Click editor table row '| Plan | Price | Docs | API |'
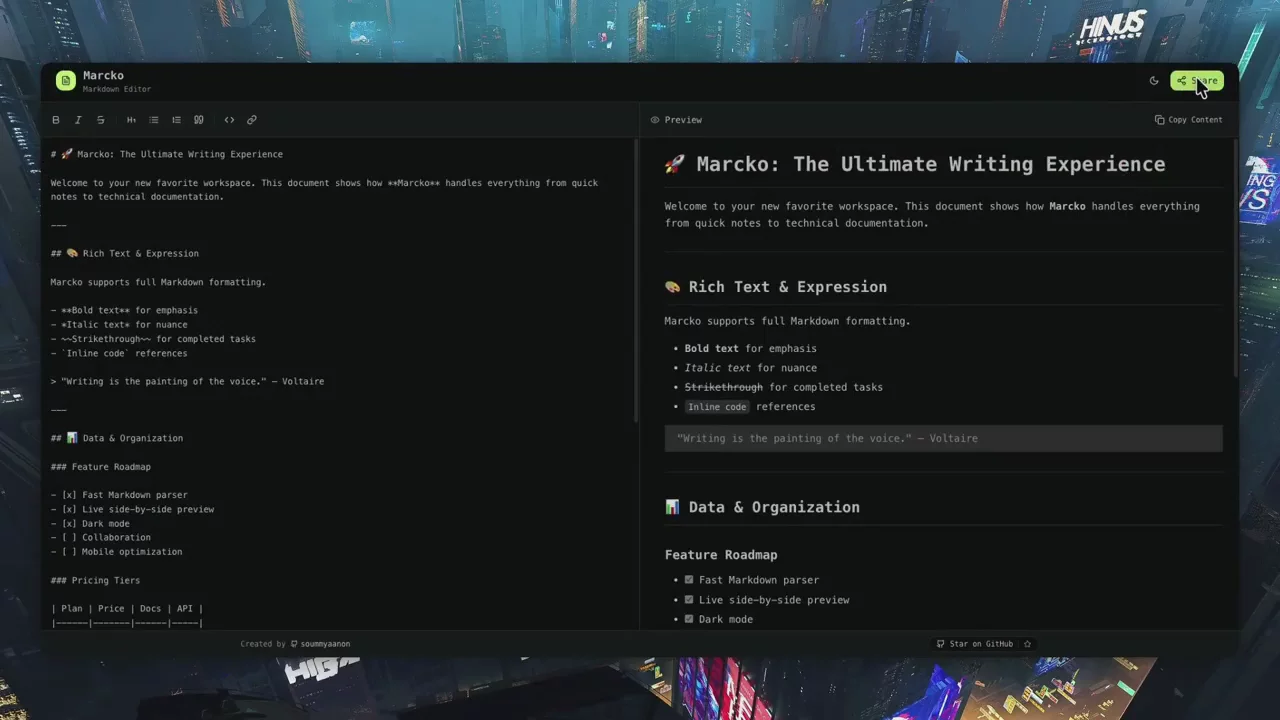1280x720 pixels. [x=127, y=609]
